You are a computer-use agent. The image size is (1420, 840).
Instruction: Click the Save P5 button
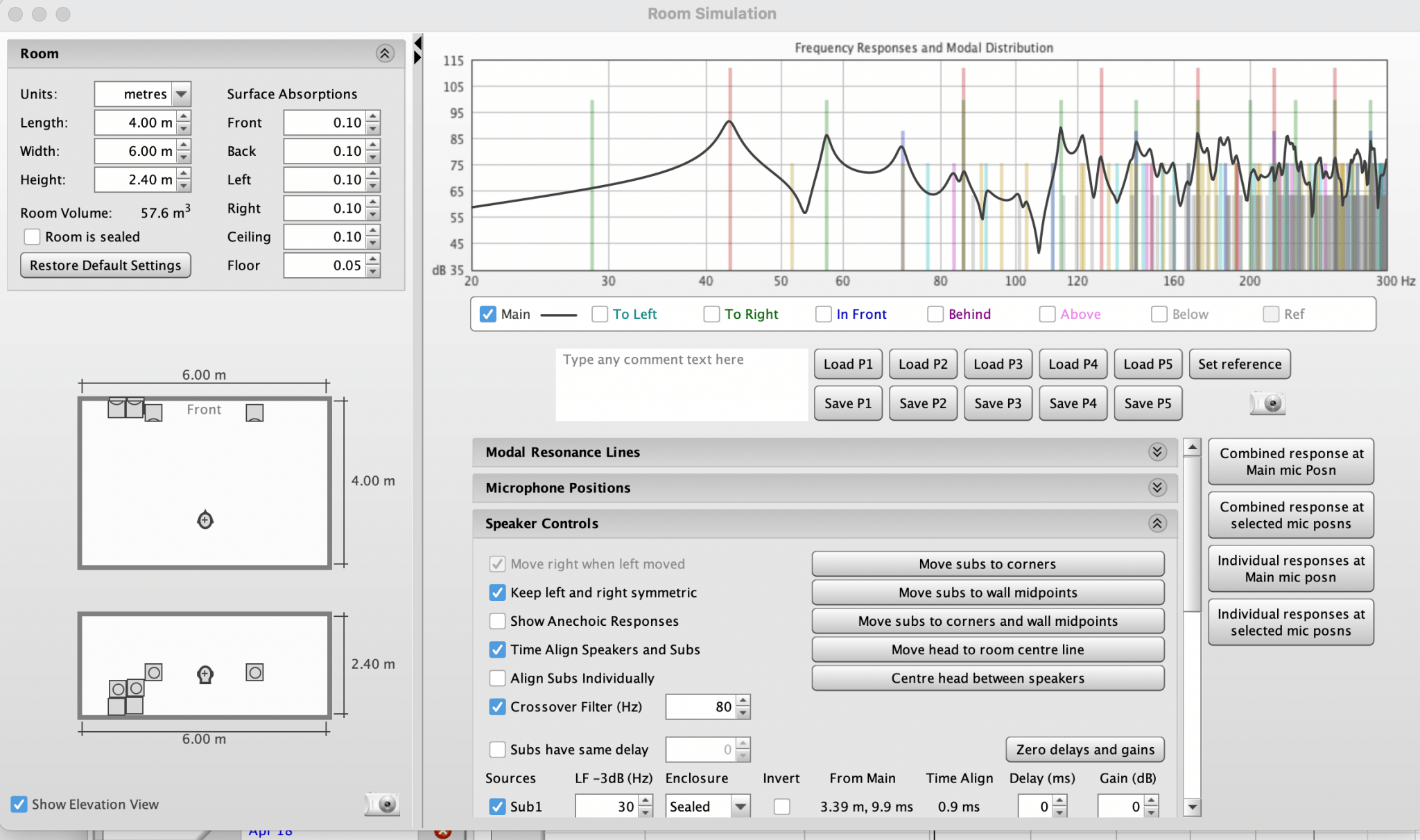(1148, 403)
